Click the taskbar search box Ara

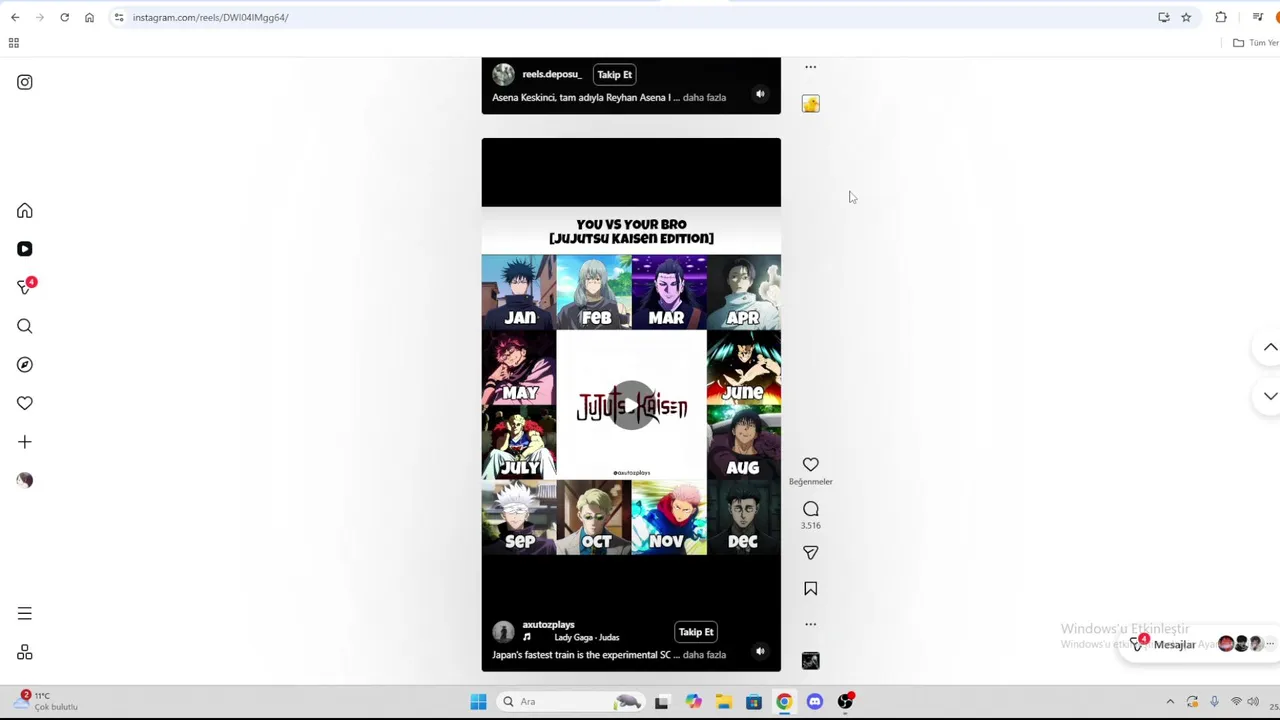click(x=572, y=702)
